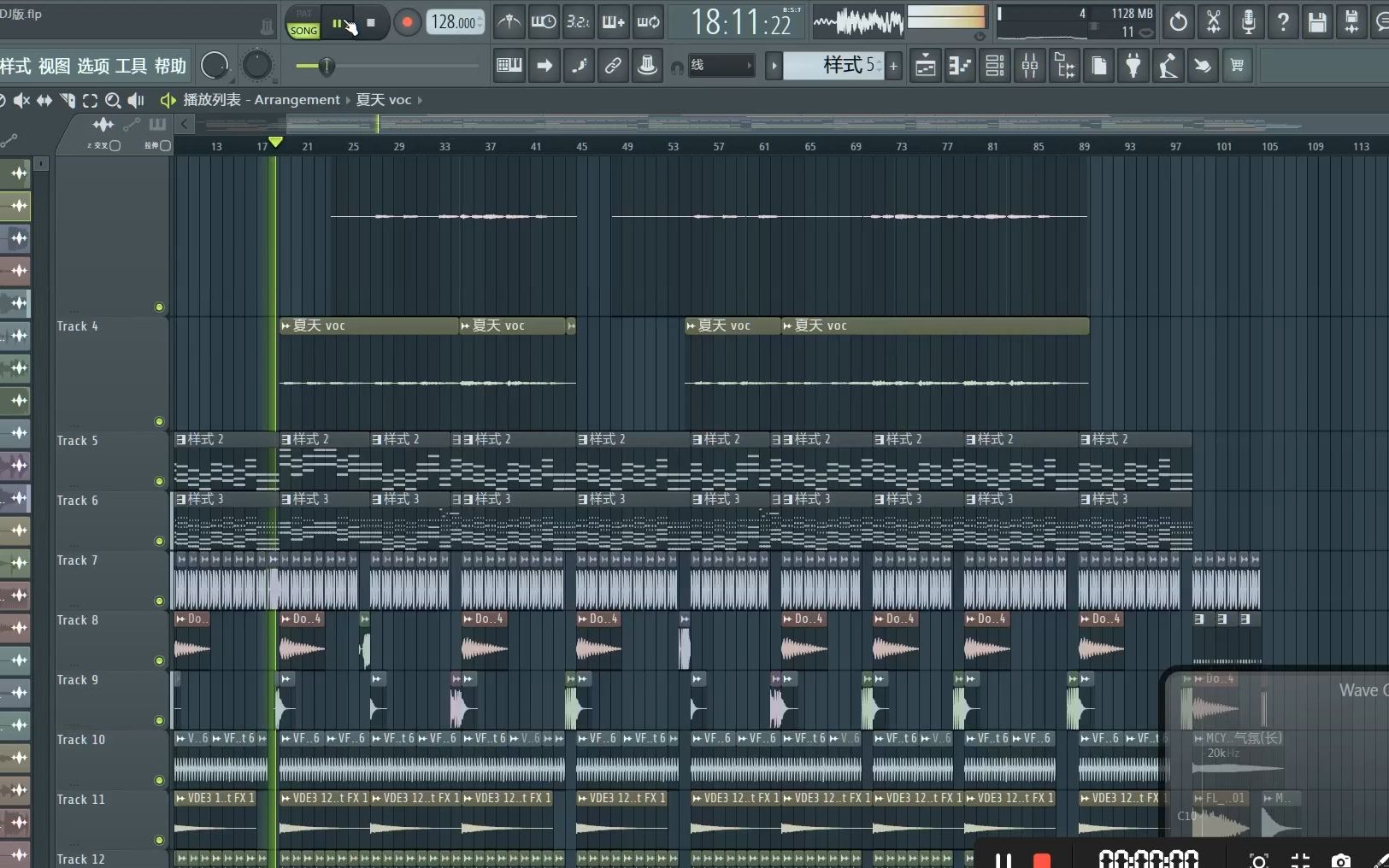The height and width of the screenshot is (868, 1389).
Task: Toggle the metronome icon
Action: click(509, 21)
